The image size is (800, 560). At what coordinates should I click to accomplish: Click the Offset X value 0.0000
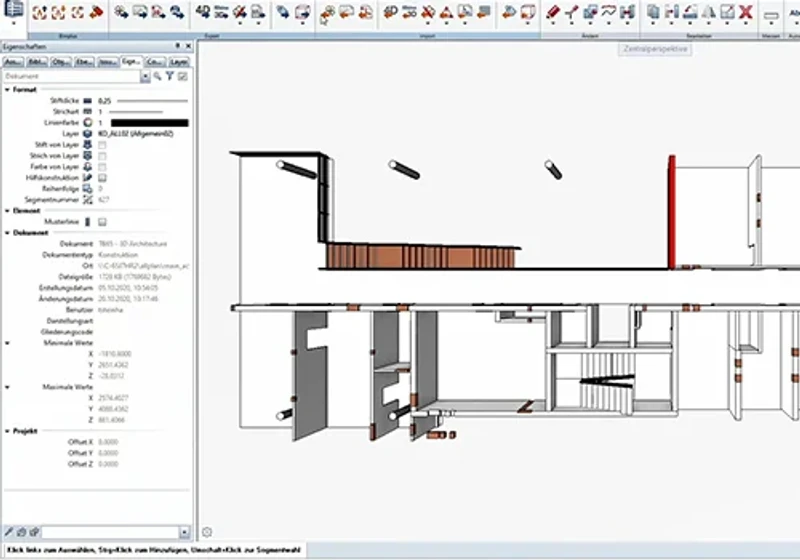pos(108,442)
